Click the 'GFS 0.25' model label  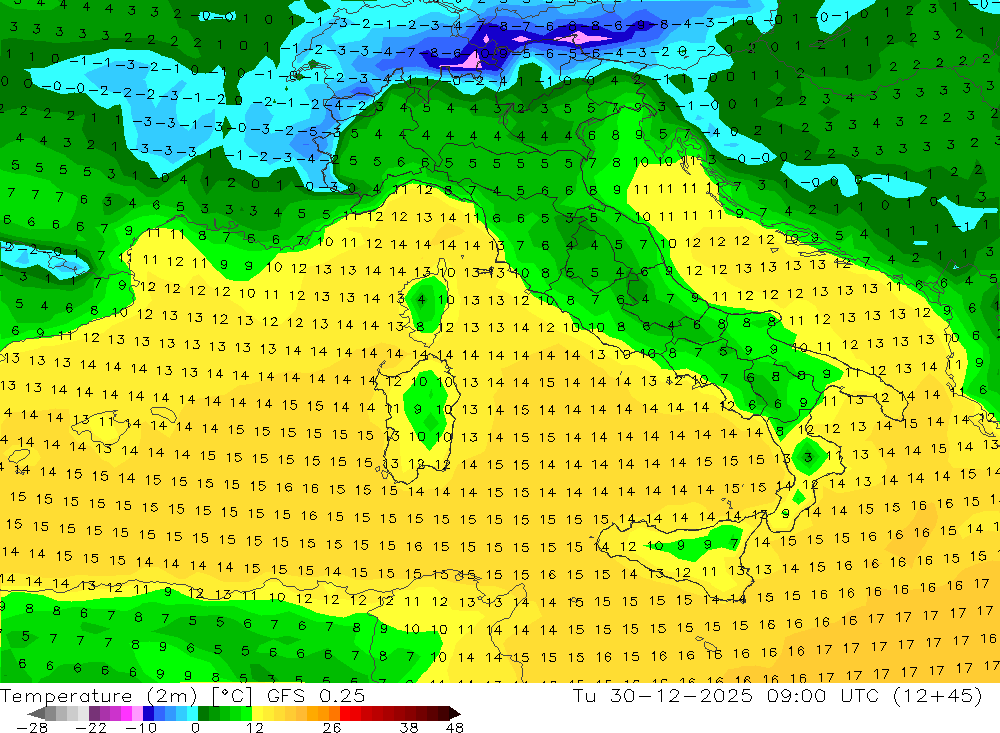click(316, 695)
